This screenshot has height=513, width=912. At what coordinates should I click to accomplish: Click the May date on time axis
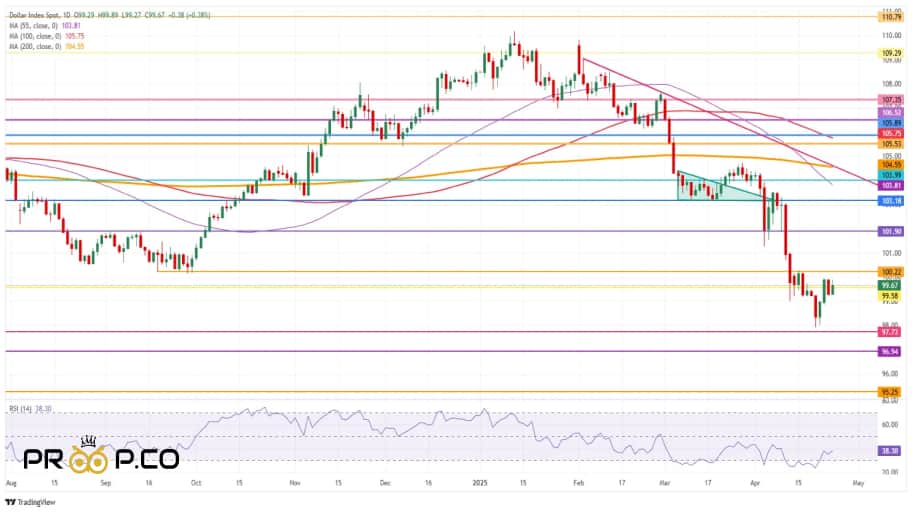click(x=858, y=483)
